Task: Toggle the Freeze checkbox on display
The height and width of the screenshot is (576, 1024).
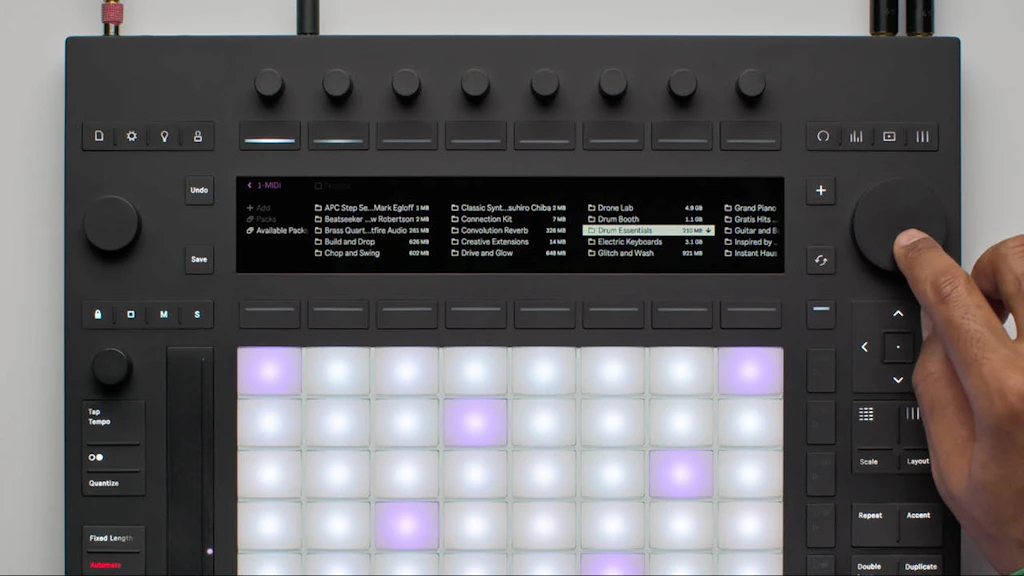Action: [x=318, y=185]
